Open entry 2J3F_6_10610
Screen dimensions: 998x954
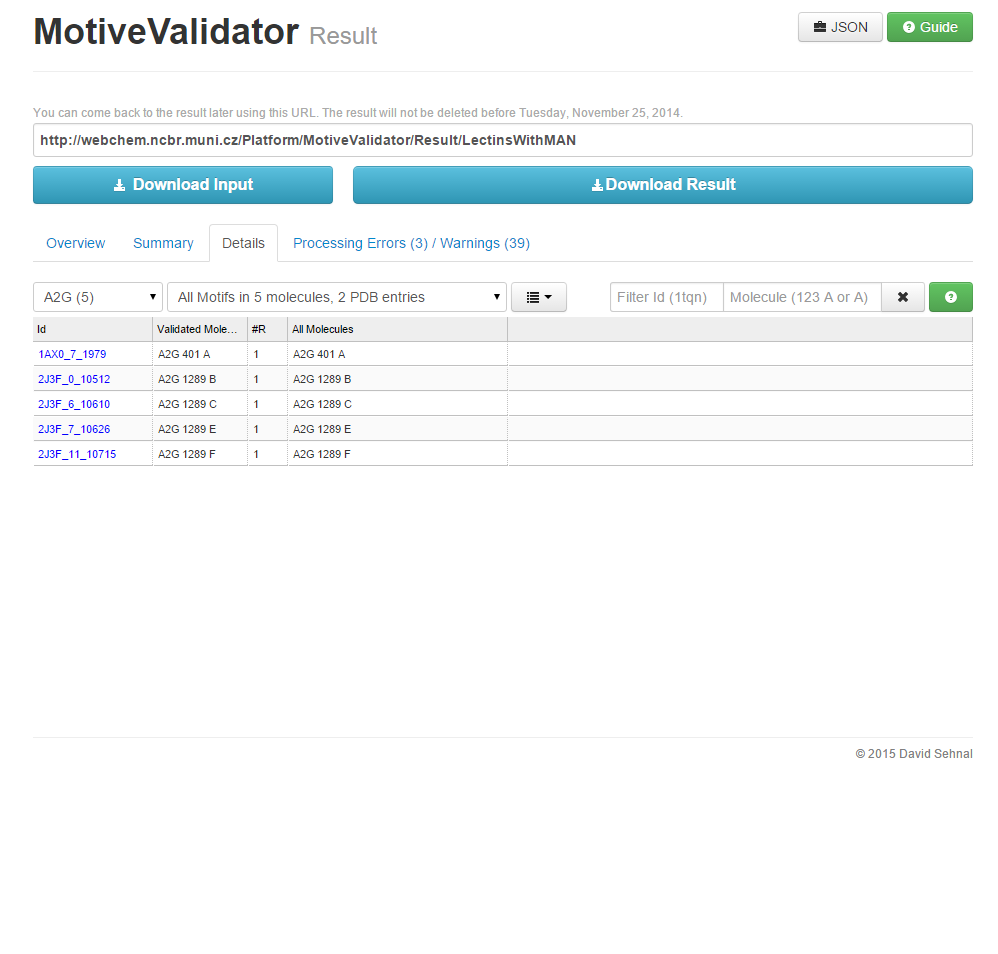pos(74,404)
